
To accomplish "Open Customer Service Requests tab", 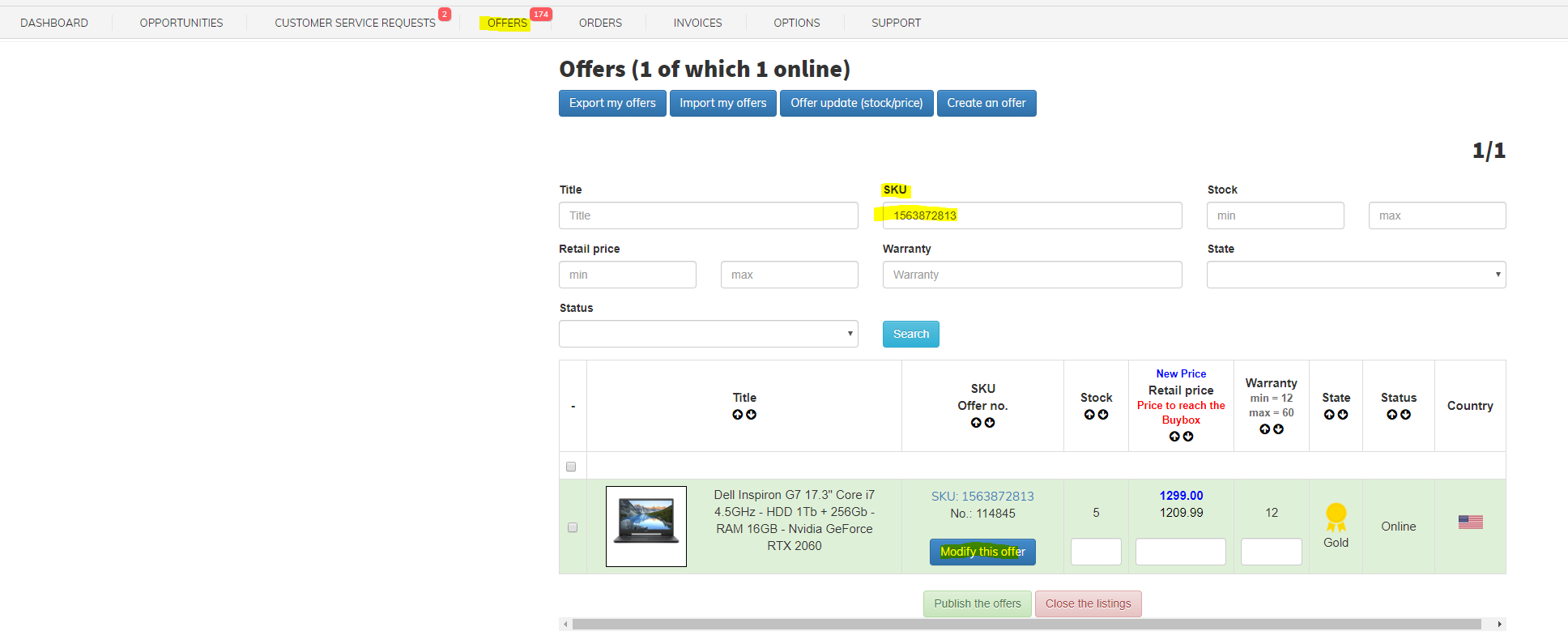I will point(355,23).
